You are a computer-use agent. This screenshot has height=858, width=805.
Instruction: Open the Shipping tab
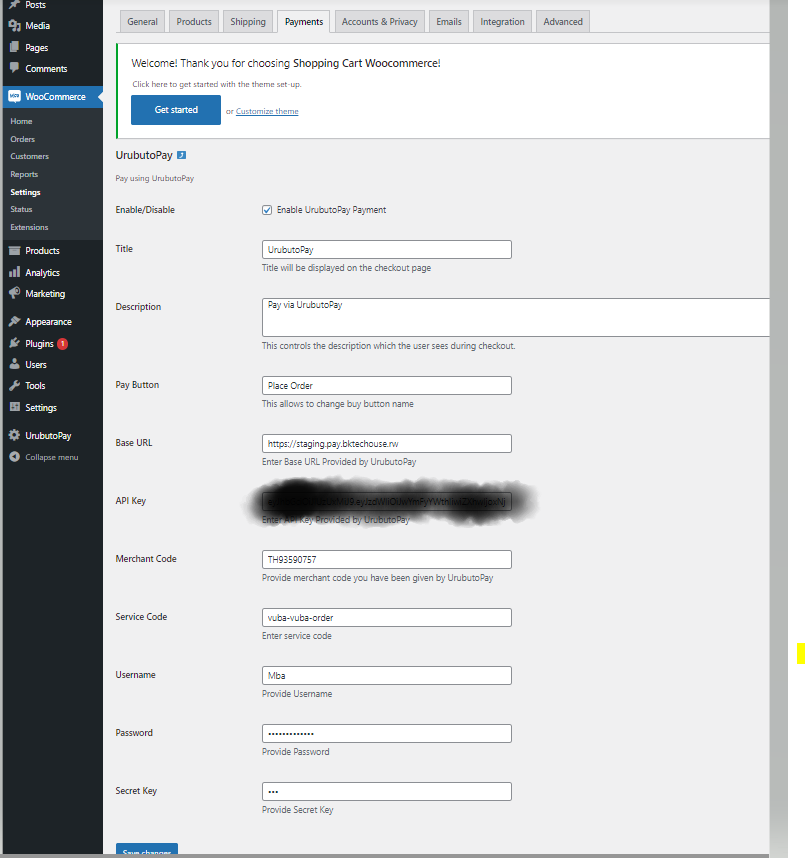[x=248, y=22]
